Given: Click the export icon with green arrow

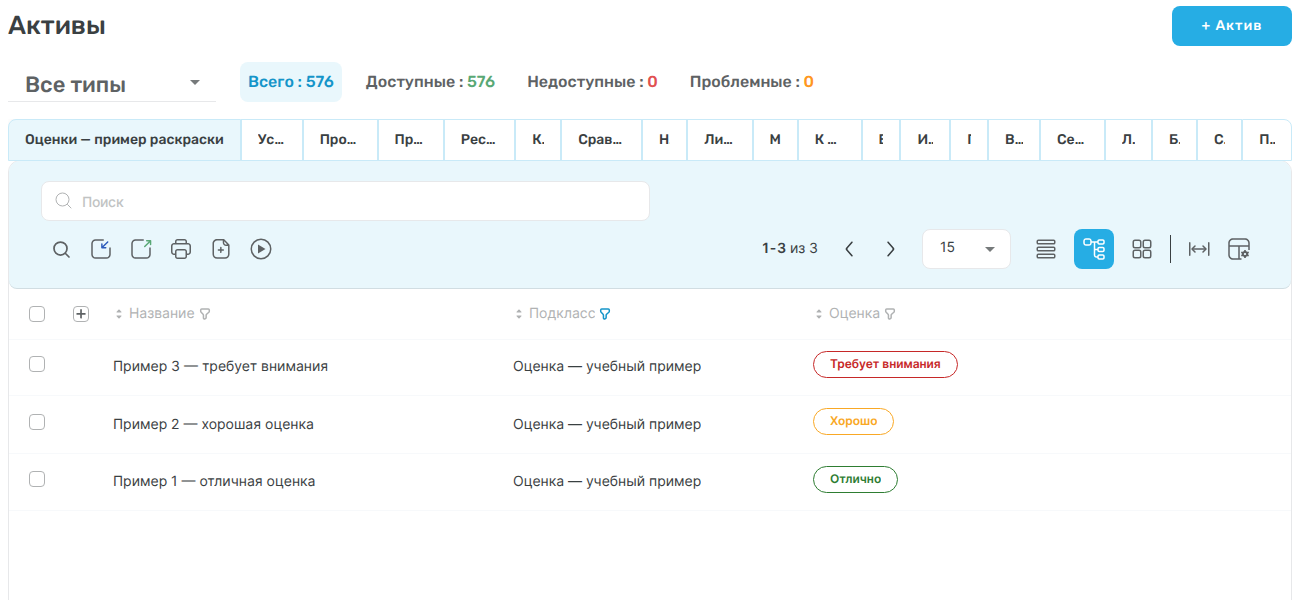Looking at the screenshot, I should [x=141, y=249].
